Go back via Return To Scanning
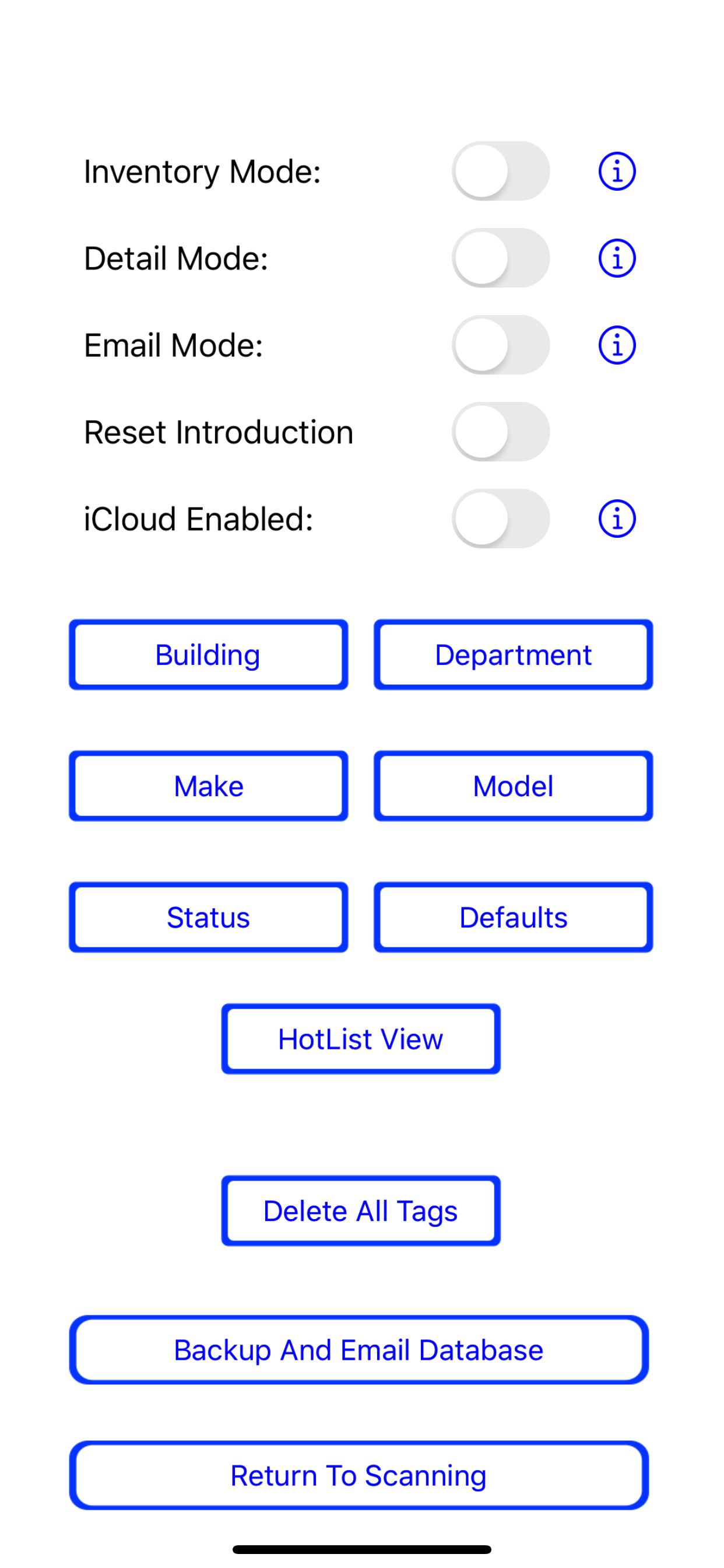The image size is (724, 1568). click(x=359, y=1475)
